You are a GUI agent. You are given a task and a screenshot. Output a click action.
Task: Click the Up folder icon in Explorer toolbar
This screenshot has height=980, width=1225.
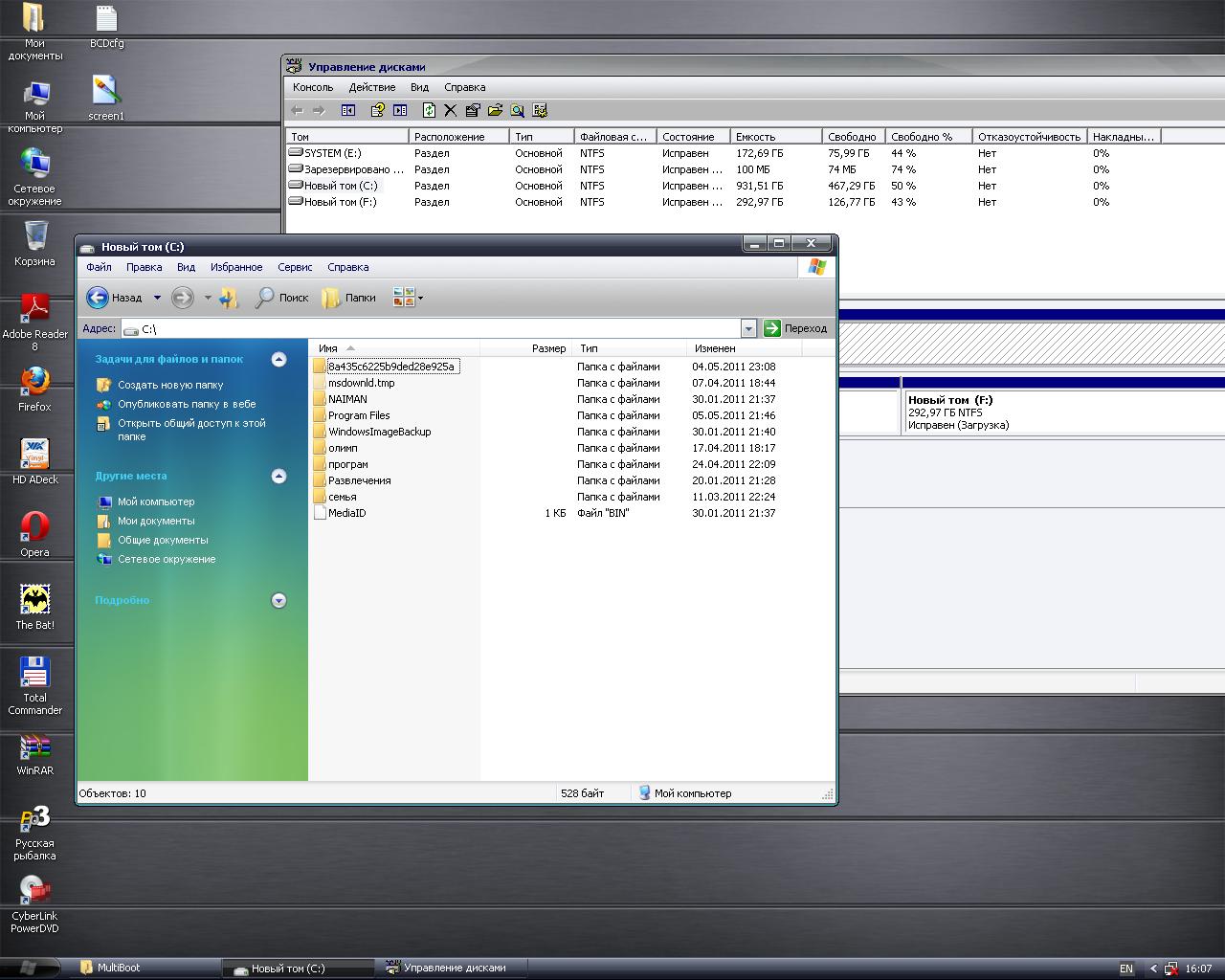(229, 299)
